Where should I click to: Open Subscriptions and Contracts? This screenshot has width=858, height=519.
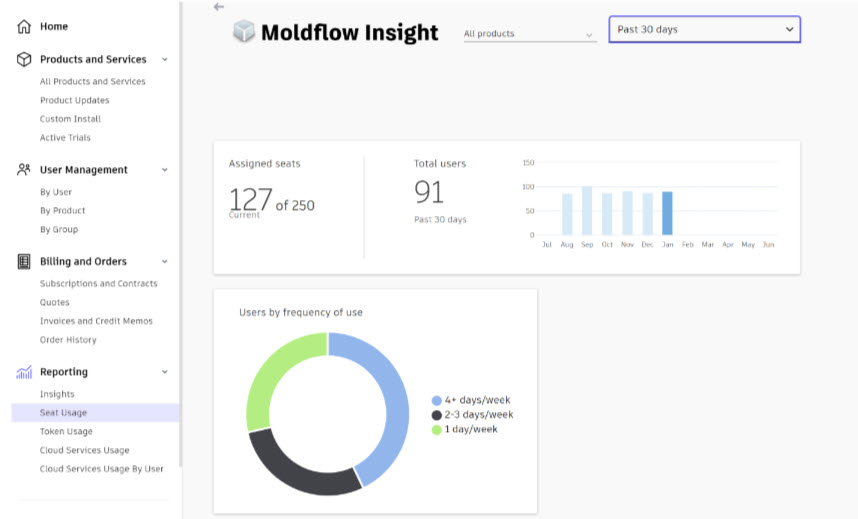98,284
